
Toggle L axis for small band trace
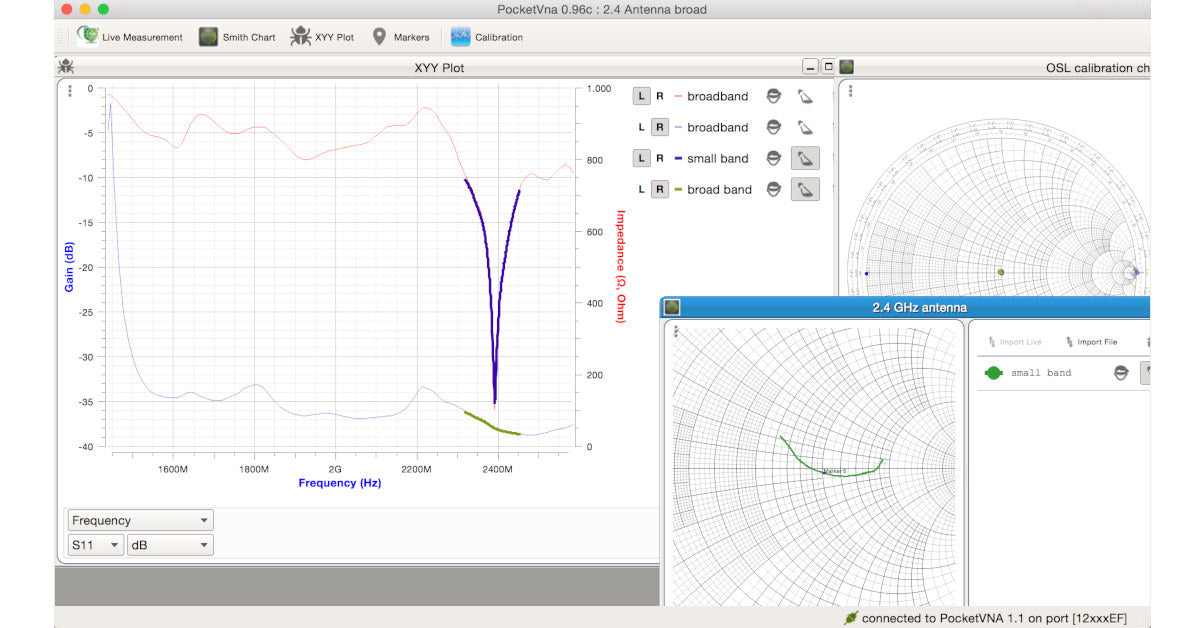tap(642, 159)
